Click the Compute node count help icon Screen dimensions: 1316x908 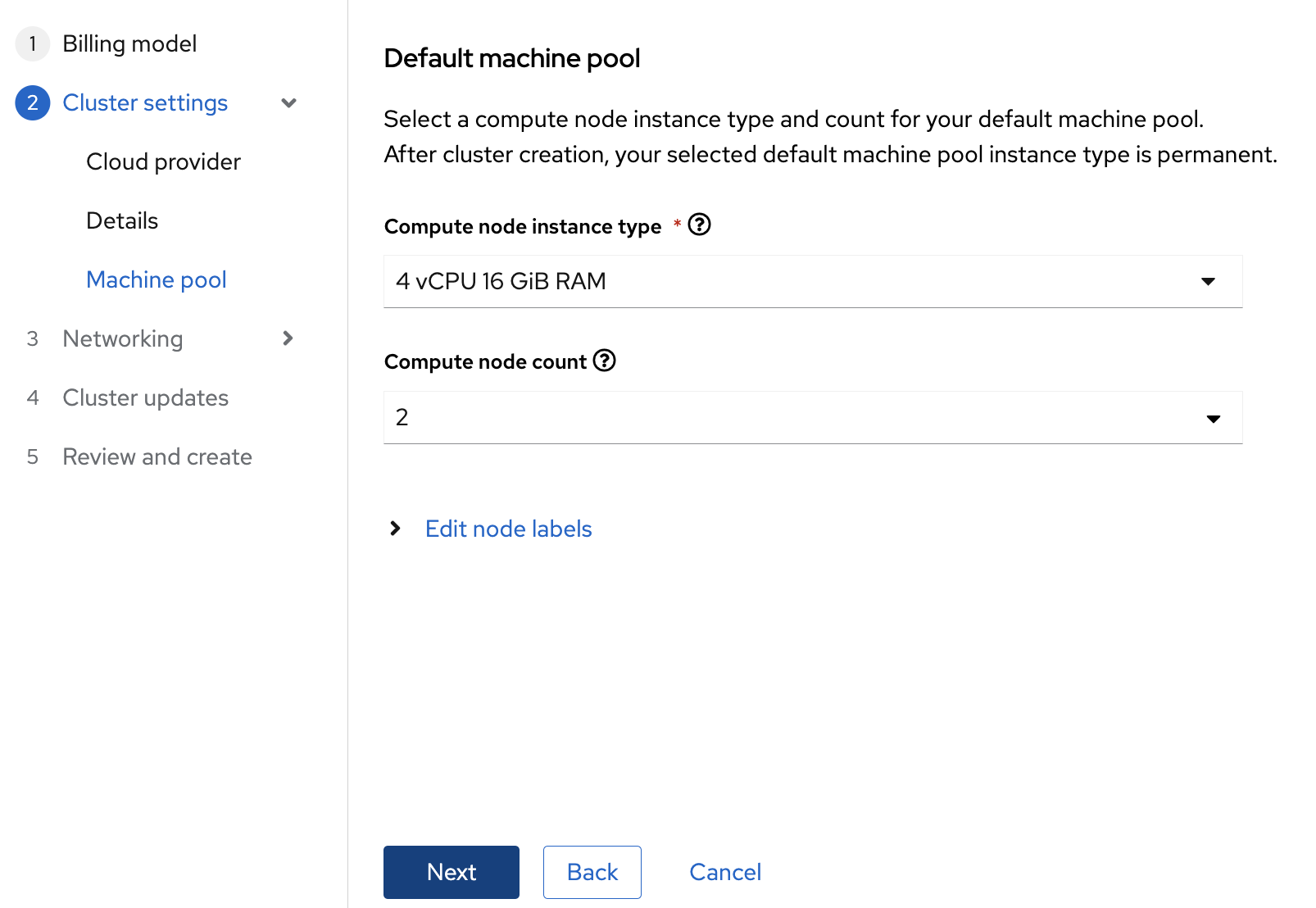tap(604, 361)
